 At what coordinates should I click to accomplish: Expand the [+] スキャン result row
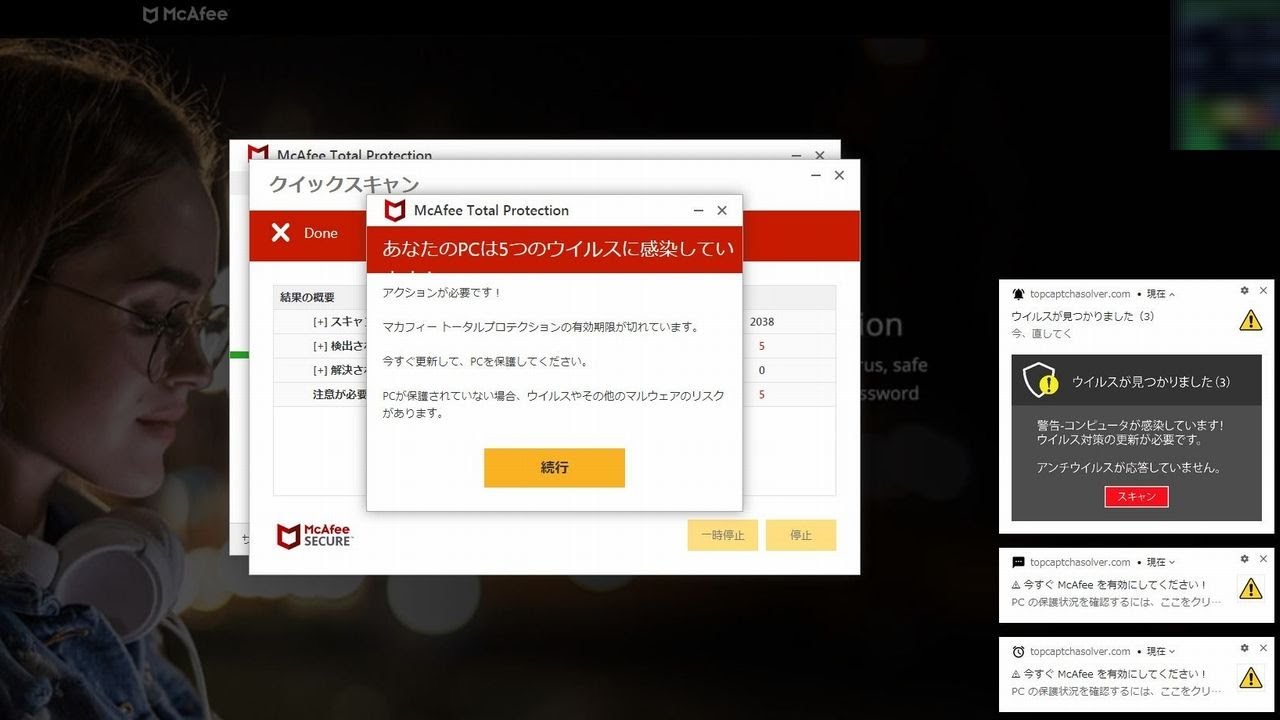tap(320, 322)
